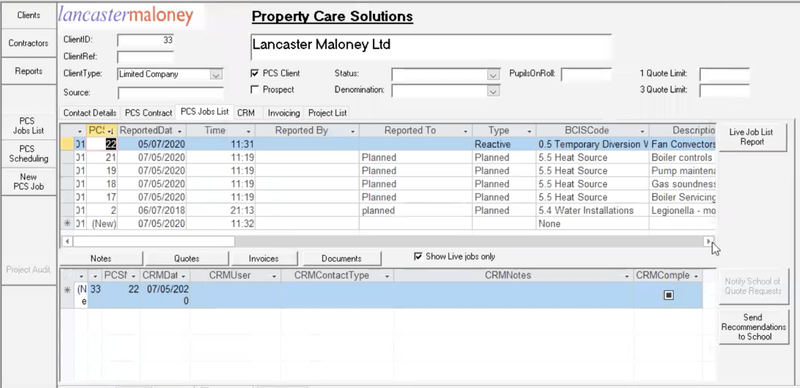The width and height of the screenshot is (800, 388).
Task: Select the PCS Jobs List tab
Action: (205, 111)
